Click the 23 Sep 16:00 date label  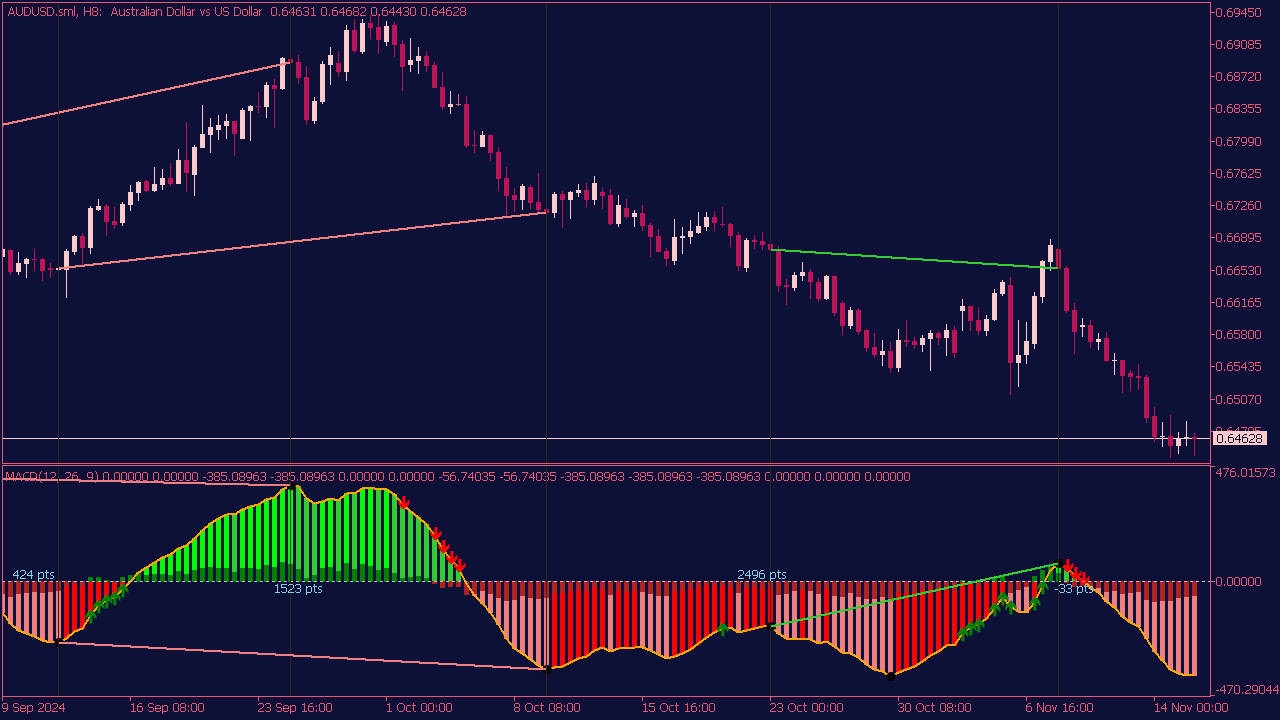coord(295,707)
